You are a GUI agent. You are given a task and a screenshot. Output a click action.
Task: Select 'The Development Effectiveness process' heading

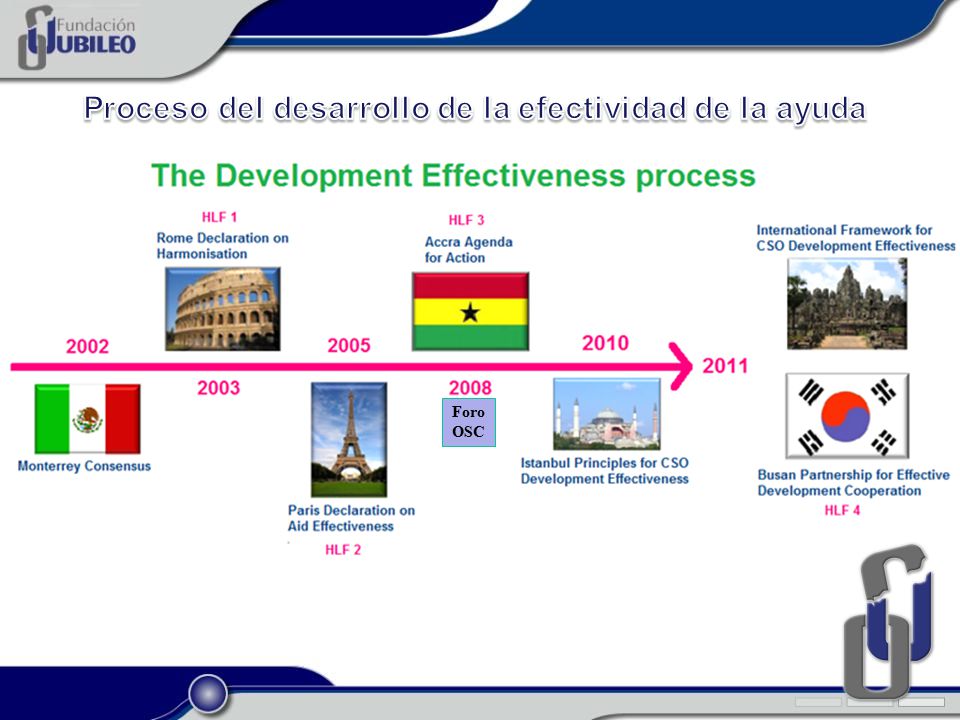pos(454,176)
